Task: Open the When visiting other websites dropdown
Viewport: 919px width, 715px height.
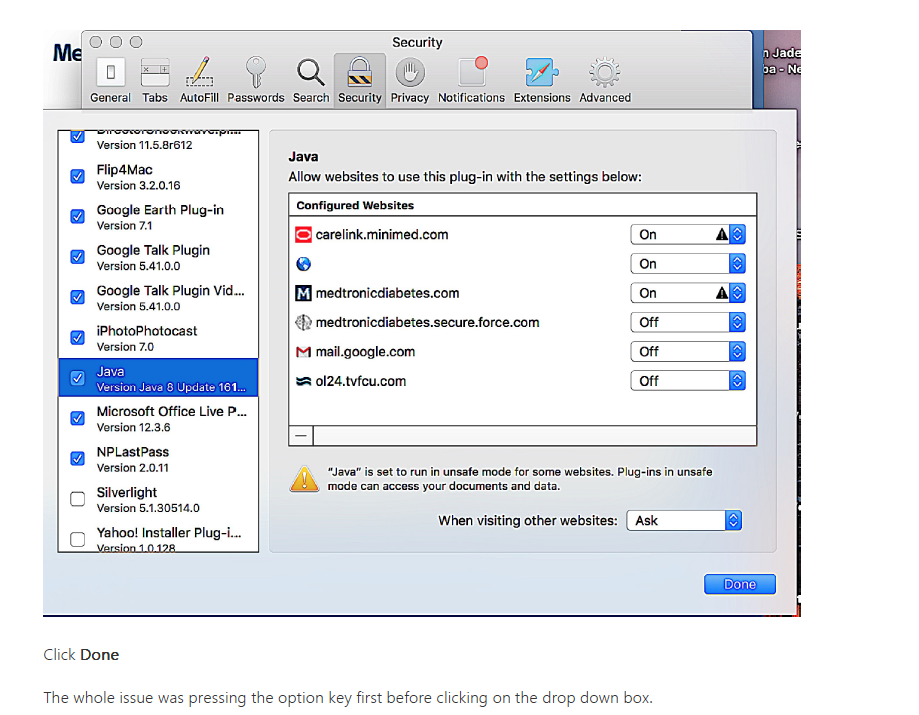Action: click(x=684, y=520)
